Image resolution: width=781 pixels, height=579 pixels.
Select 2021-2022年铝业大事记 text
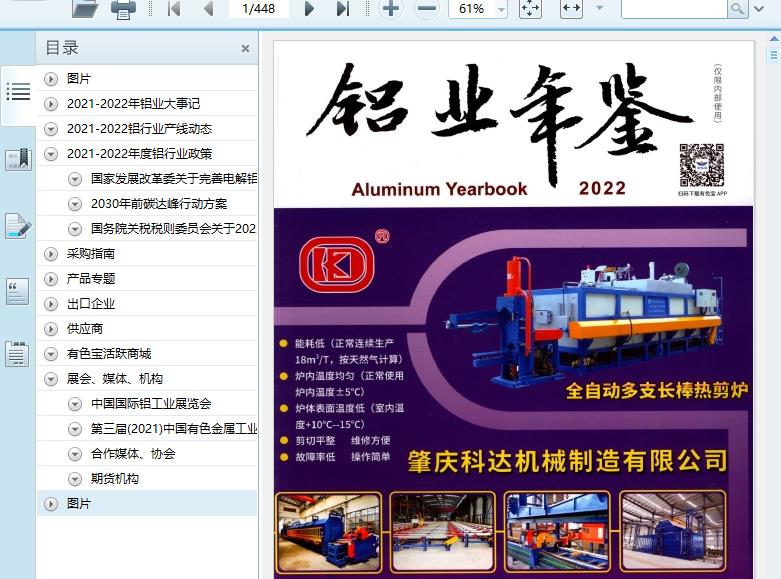(x=133, y=104)
